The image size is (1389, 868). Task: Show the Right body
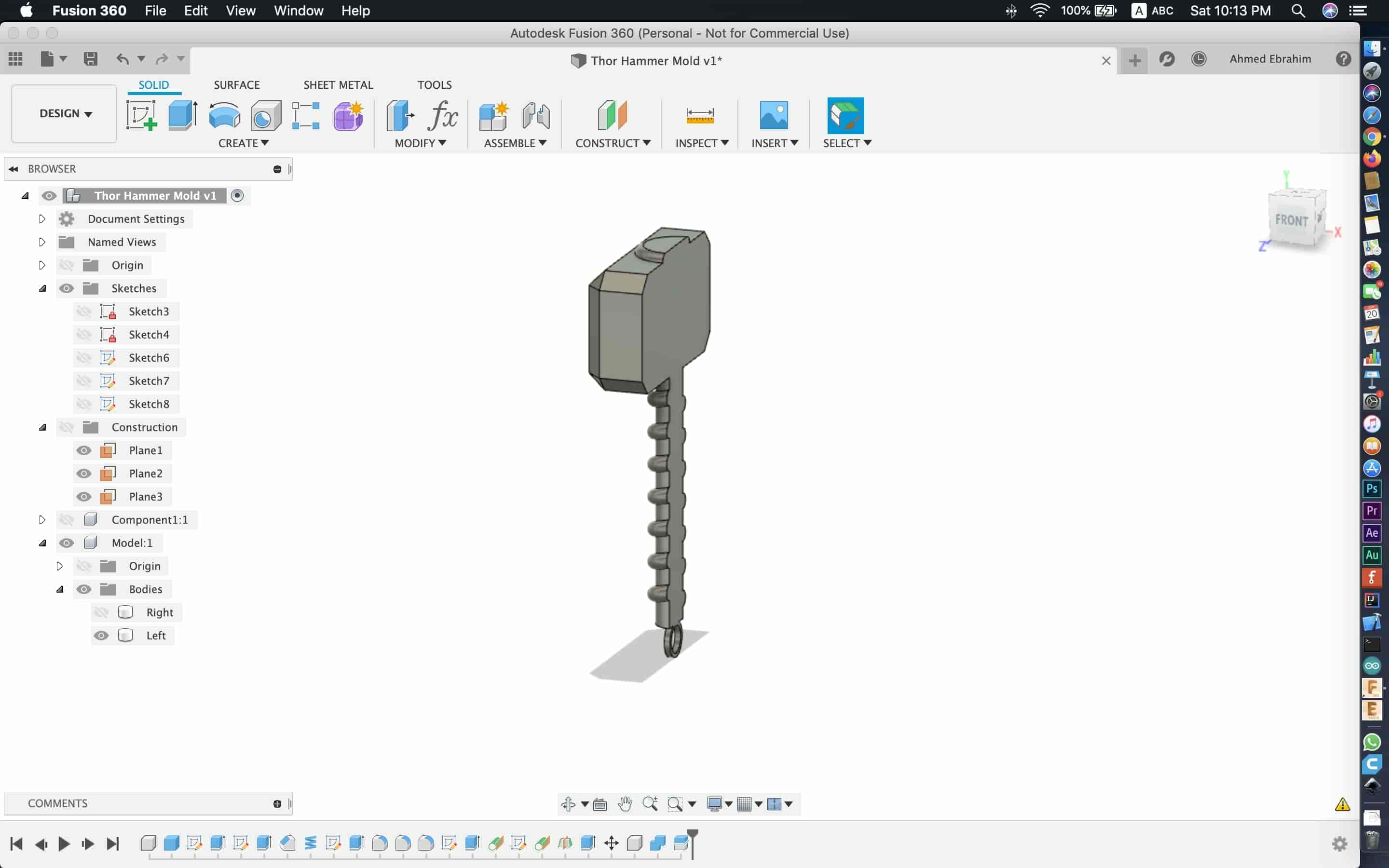click(x=101, y=612)
